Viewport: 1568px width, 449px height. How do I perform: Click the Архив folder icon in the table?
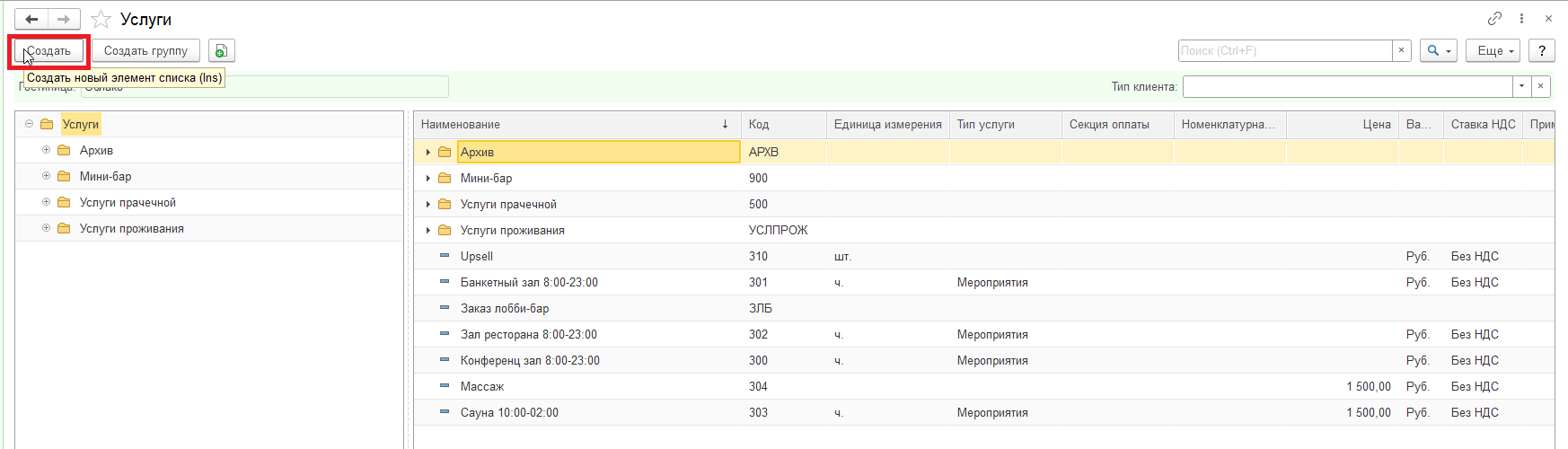[445, 152]
